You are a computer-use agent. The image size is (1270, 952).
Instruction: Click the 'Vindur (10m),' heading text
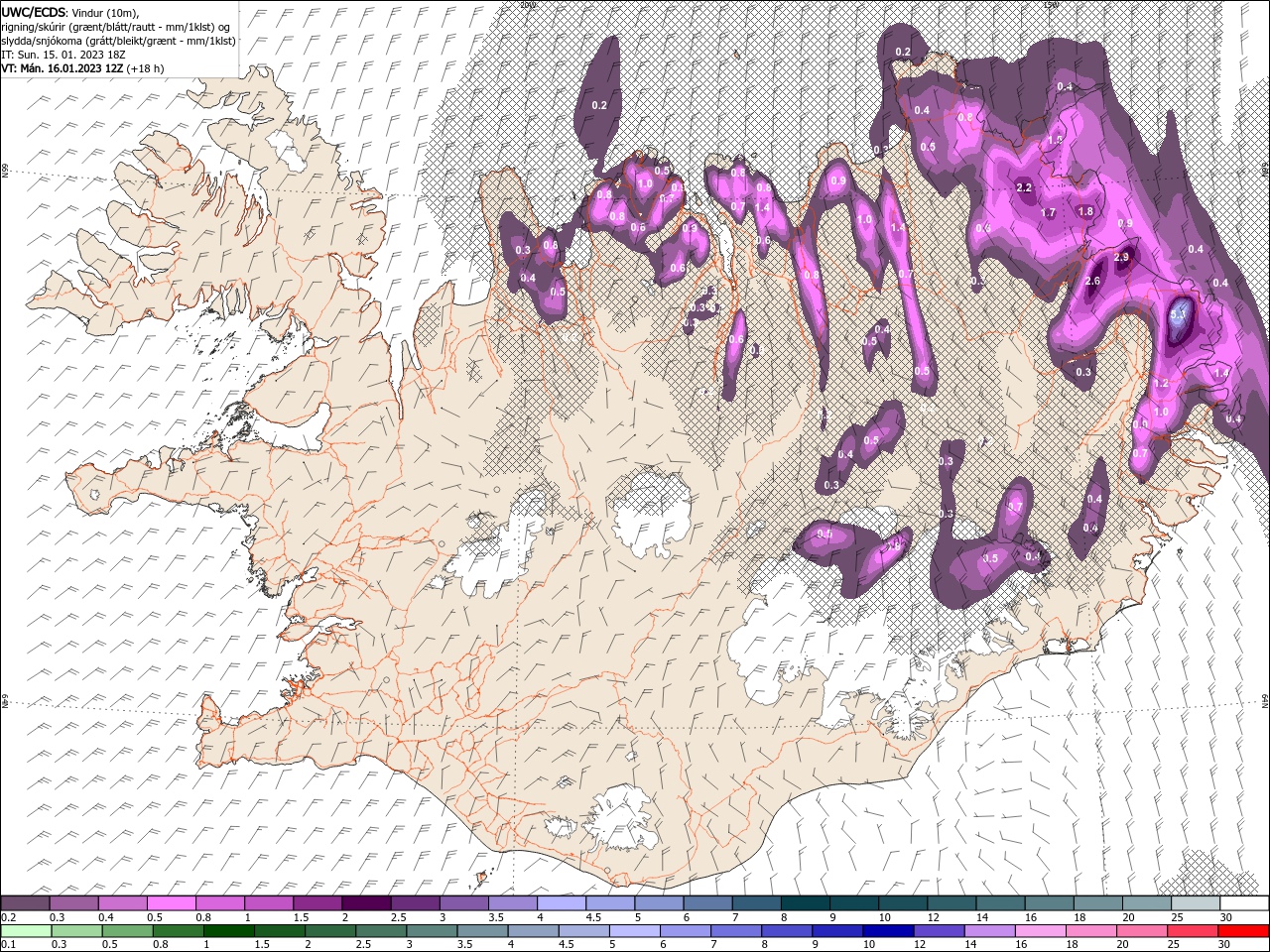(106, 12)
